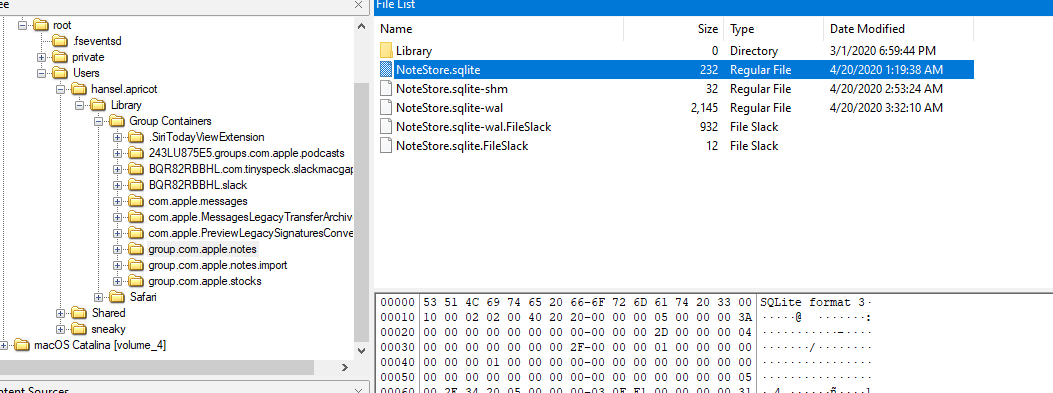Viewport: 1053px width, 393px height.
Task: Expand the Shared folder node
Action: point(60,313)
